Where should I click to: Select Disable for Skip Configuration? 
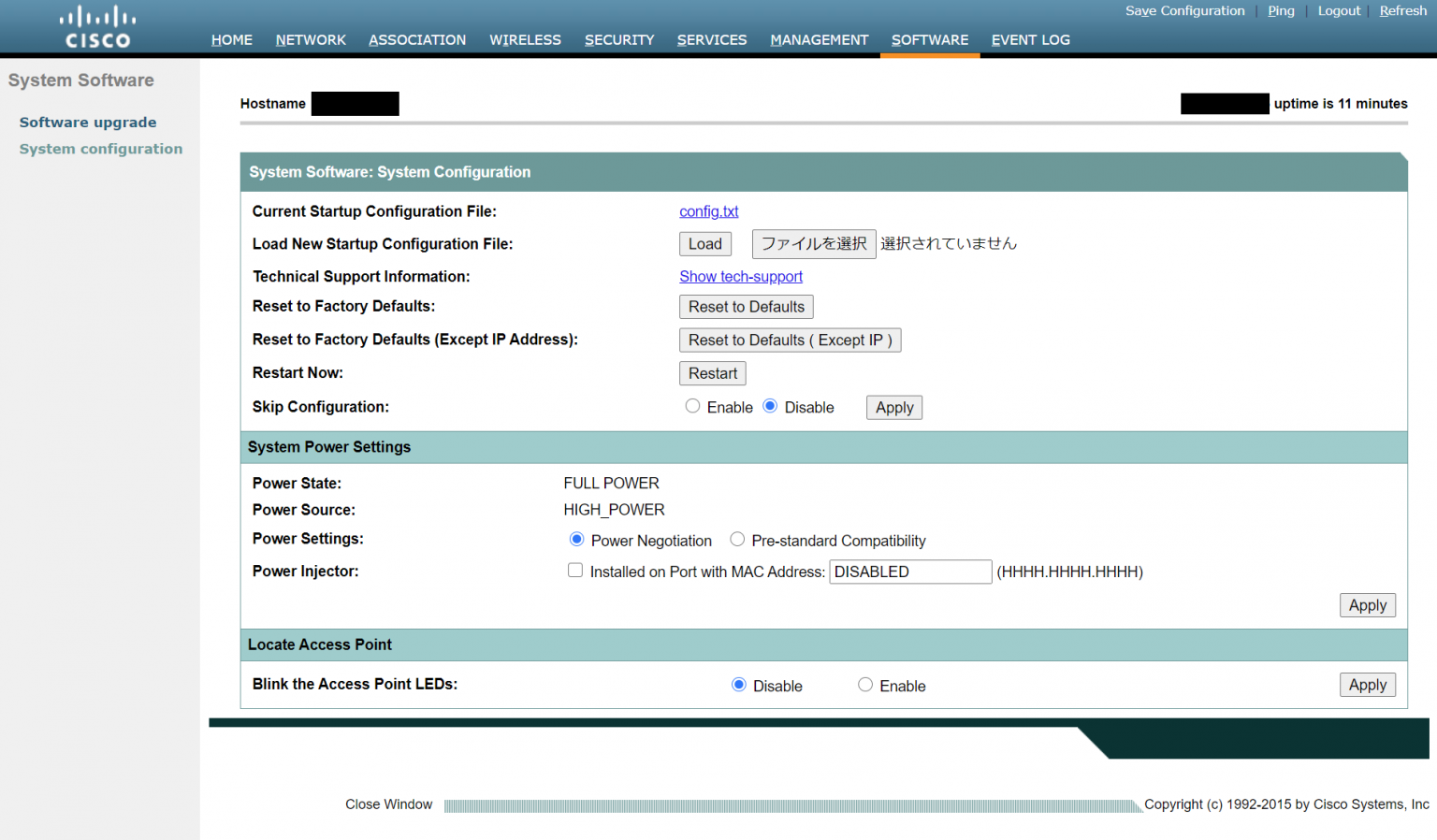click(769, 405)
